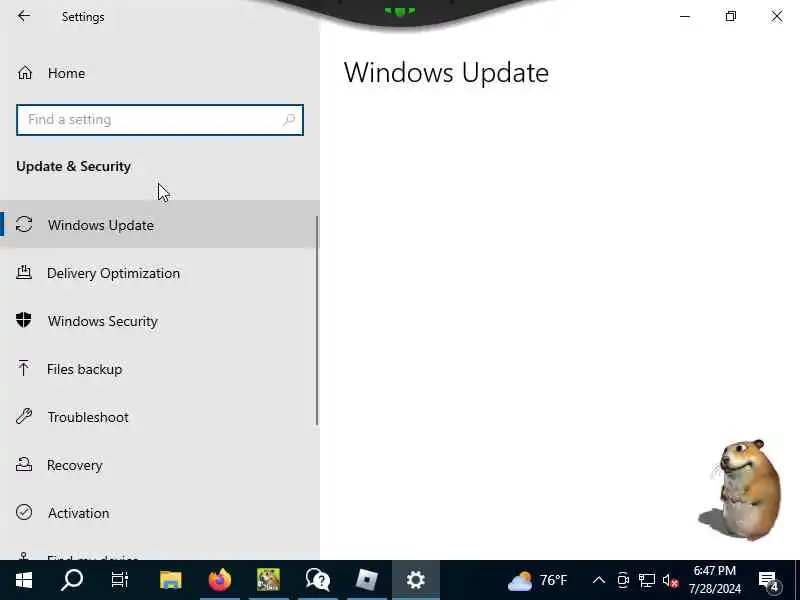Image resolution: width=800 pixels, height=600 pixels.
Task: Click the Troubleshoot wrench icon
Action: [24, 416]
